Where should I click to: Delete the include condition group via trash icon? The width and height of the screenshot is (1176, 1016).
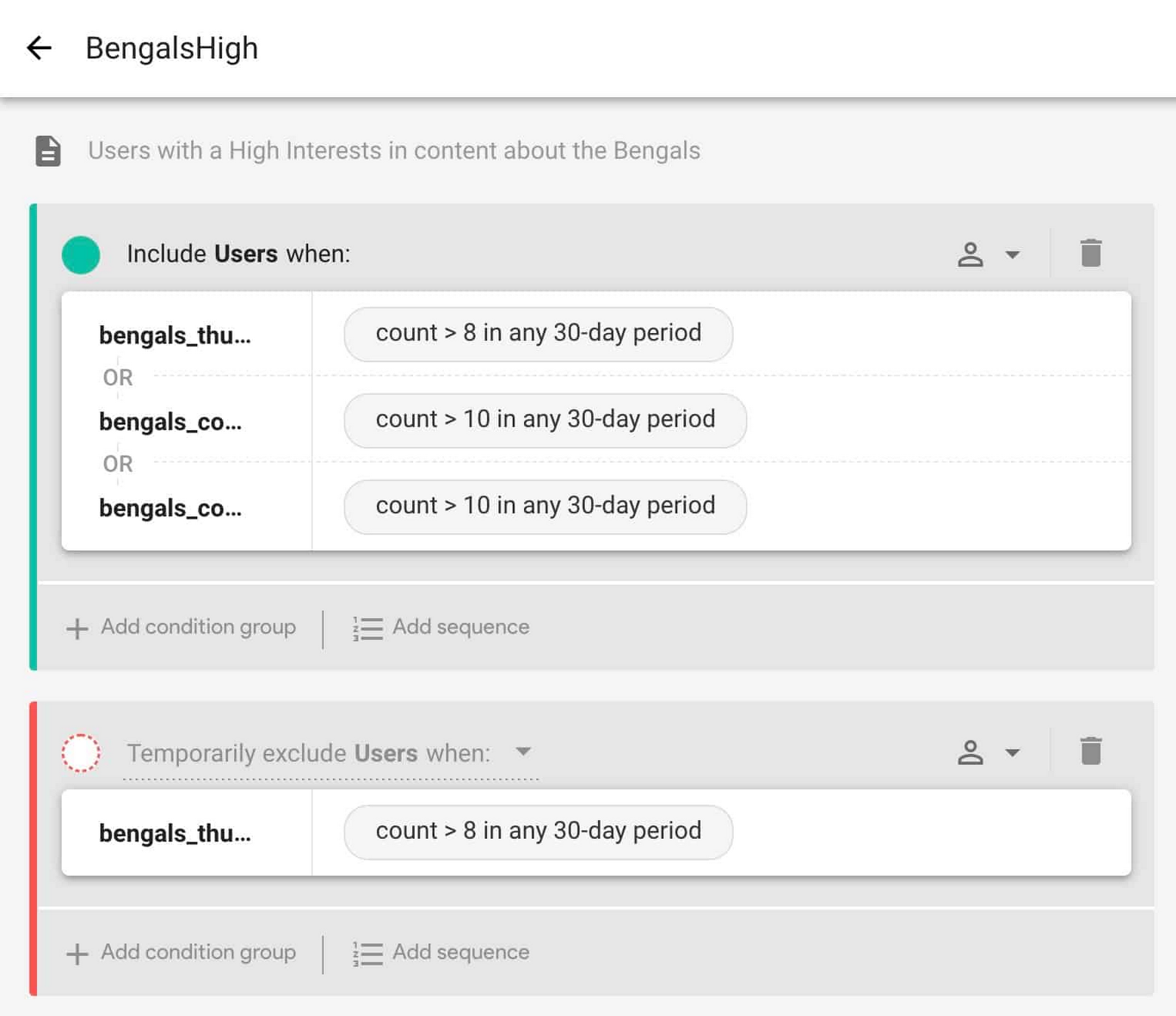point(1091,253)
